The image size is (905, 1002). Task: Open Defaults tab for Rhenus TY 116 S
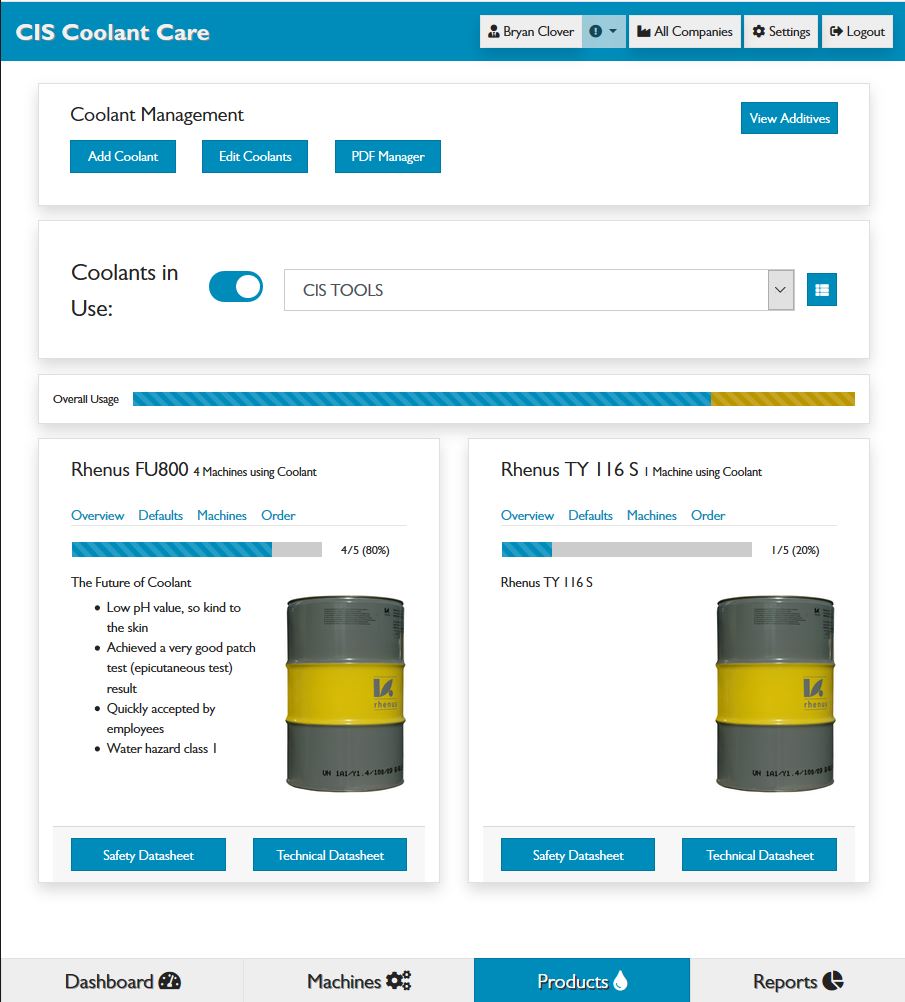tap(590, 515)
